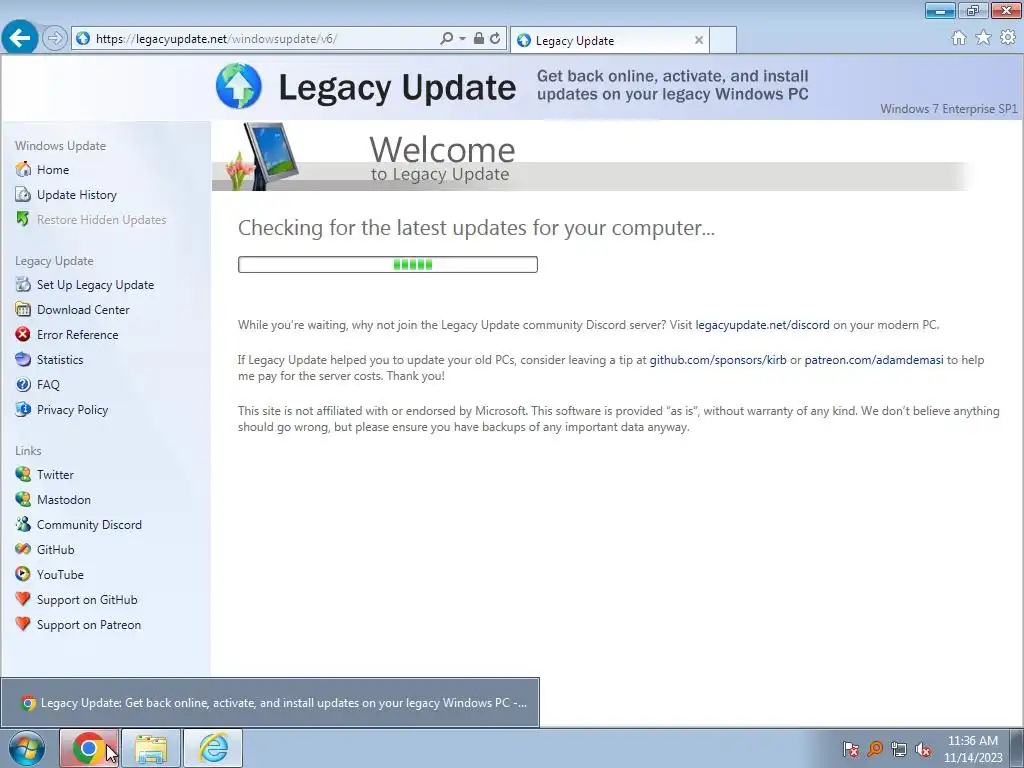This screenshot has width=1024, height=768.
Task: Open the Community Discord link text
Action: [89, 524]
